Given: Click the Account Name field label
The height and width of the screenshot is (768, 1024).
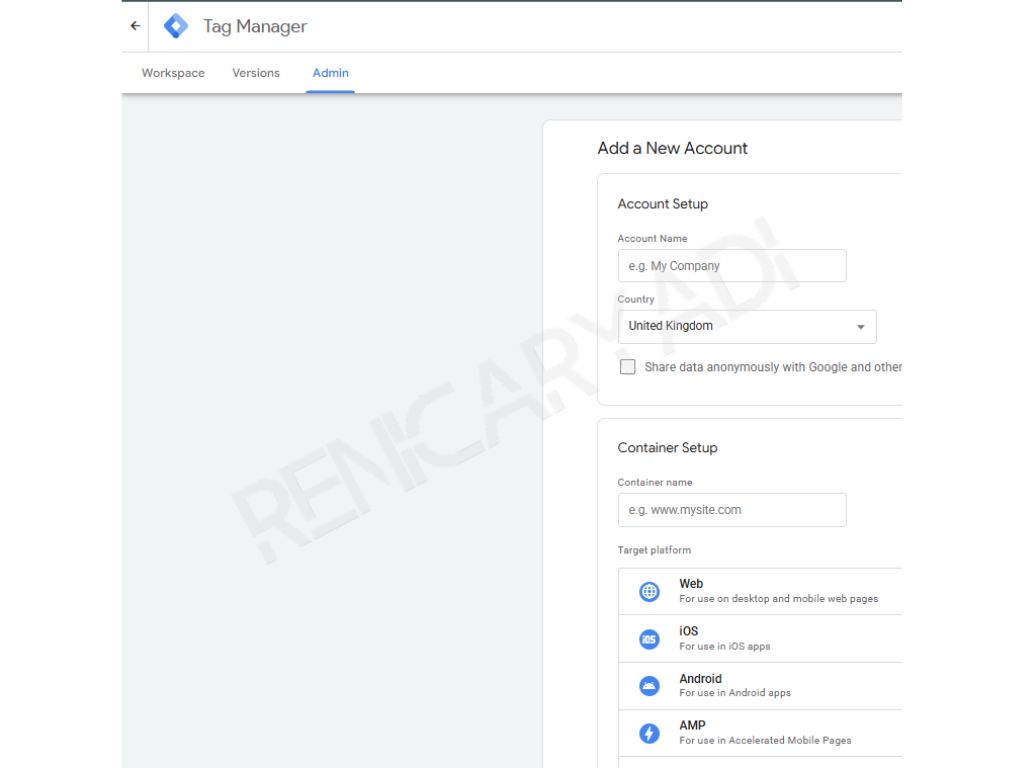Looking at the screenshot, I should click(652, 238).
